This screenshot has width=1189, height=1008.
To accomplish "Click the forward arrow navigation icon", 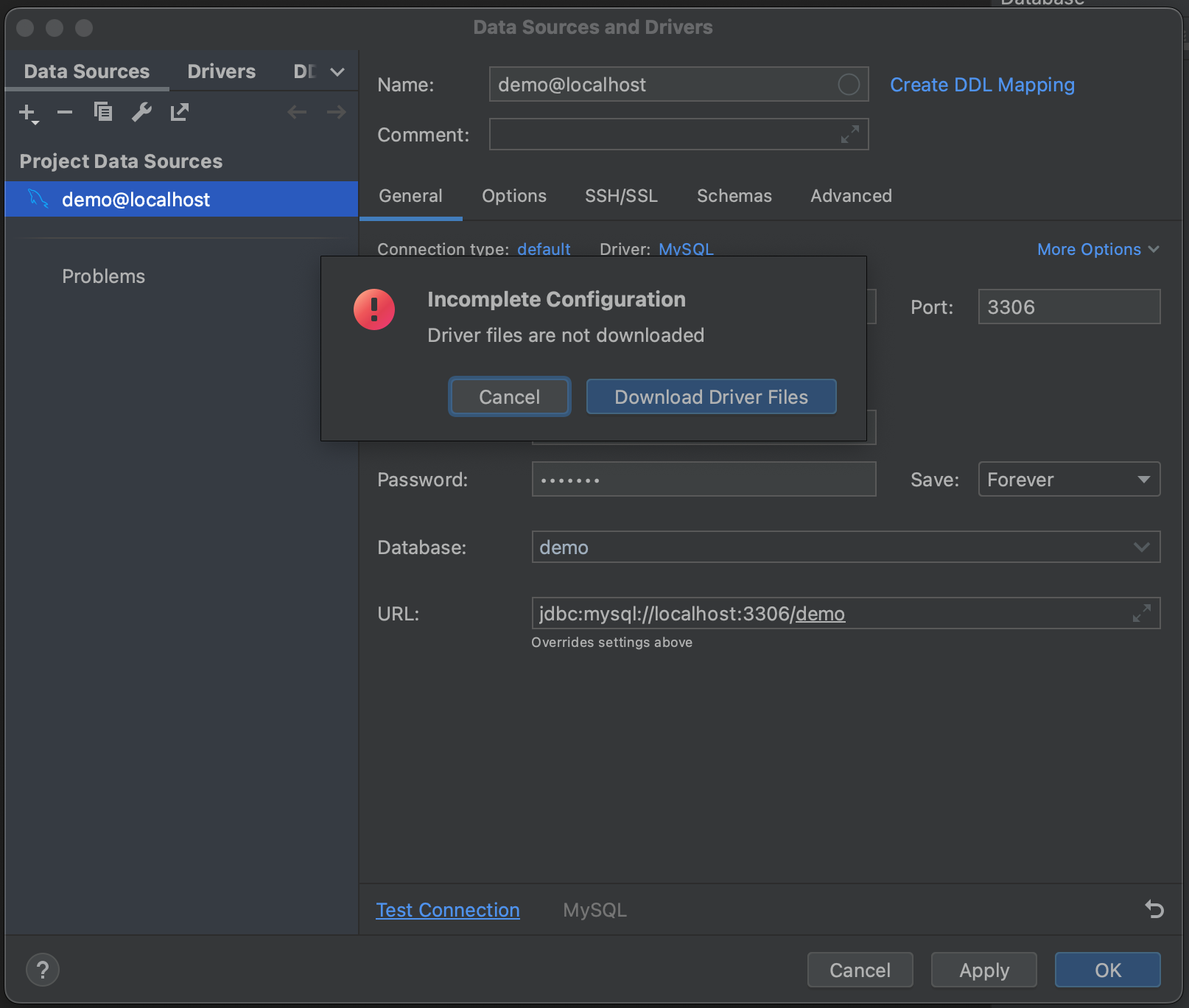I will pyautogui.click(x=336, y=112).
